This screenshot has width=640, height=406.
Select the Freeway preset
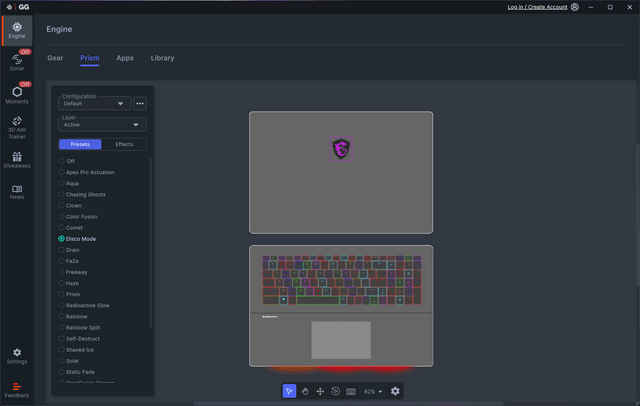[73, 272]
